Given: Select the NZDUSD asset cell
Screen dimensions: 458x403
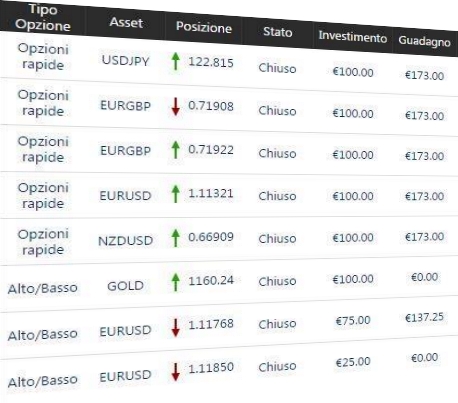Looking at the screenshot, I should (125, 241).
